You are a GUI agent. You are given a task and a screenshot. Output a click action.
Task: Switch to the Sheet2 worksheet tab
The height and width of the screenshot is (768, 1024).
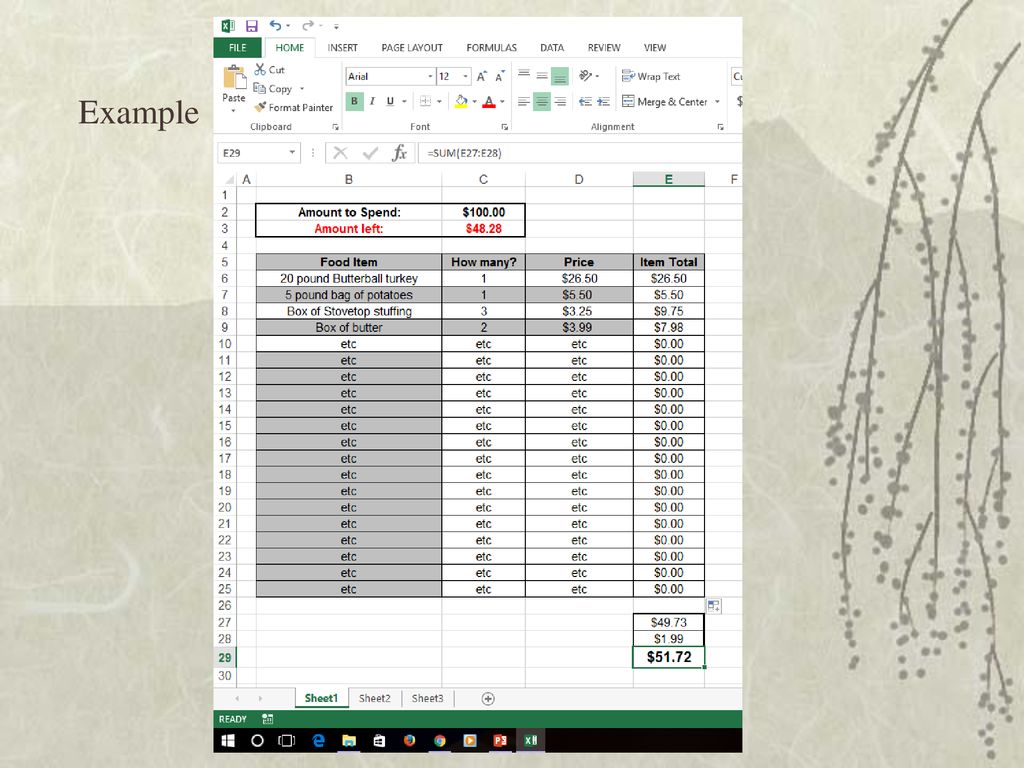tap(375, 699)
